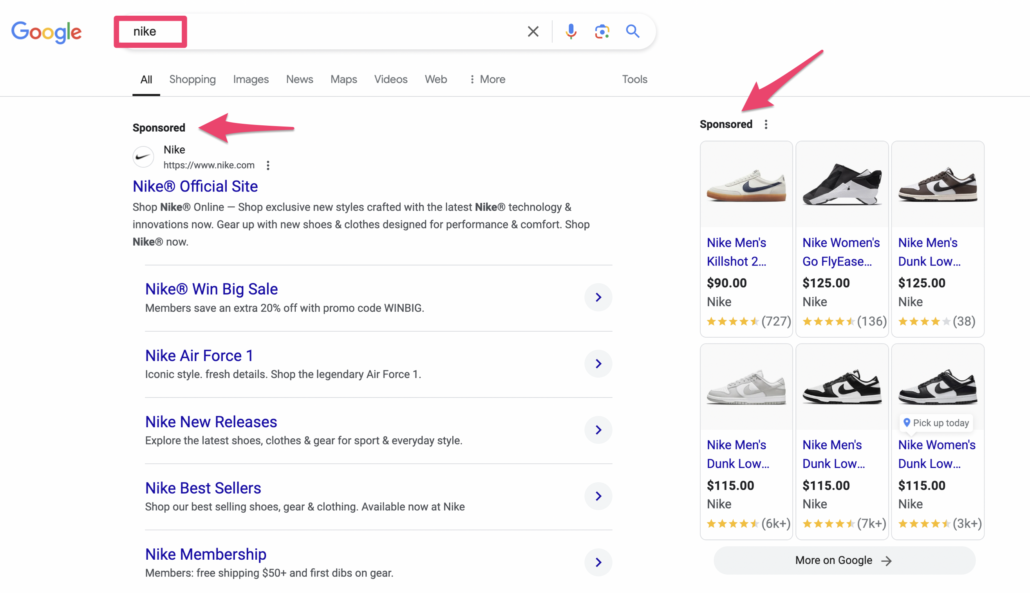
Task: Open Tools search options
Action: pyautogui.click(x=635, y=80)
